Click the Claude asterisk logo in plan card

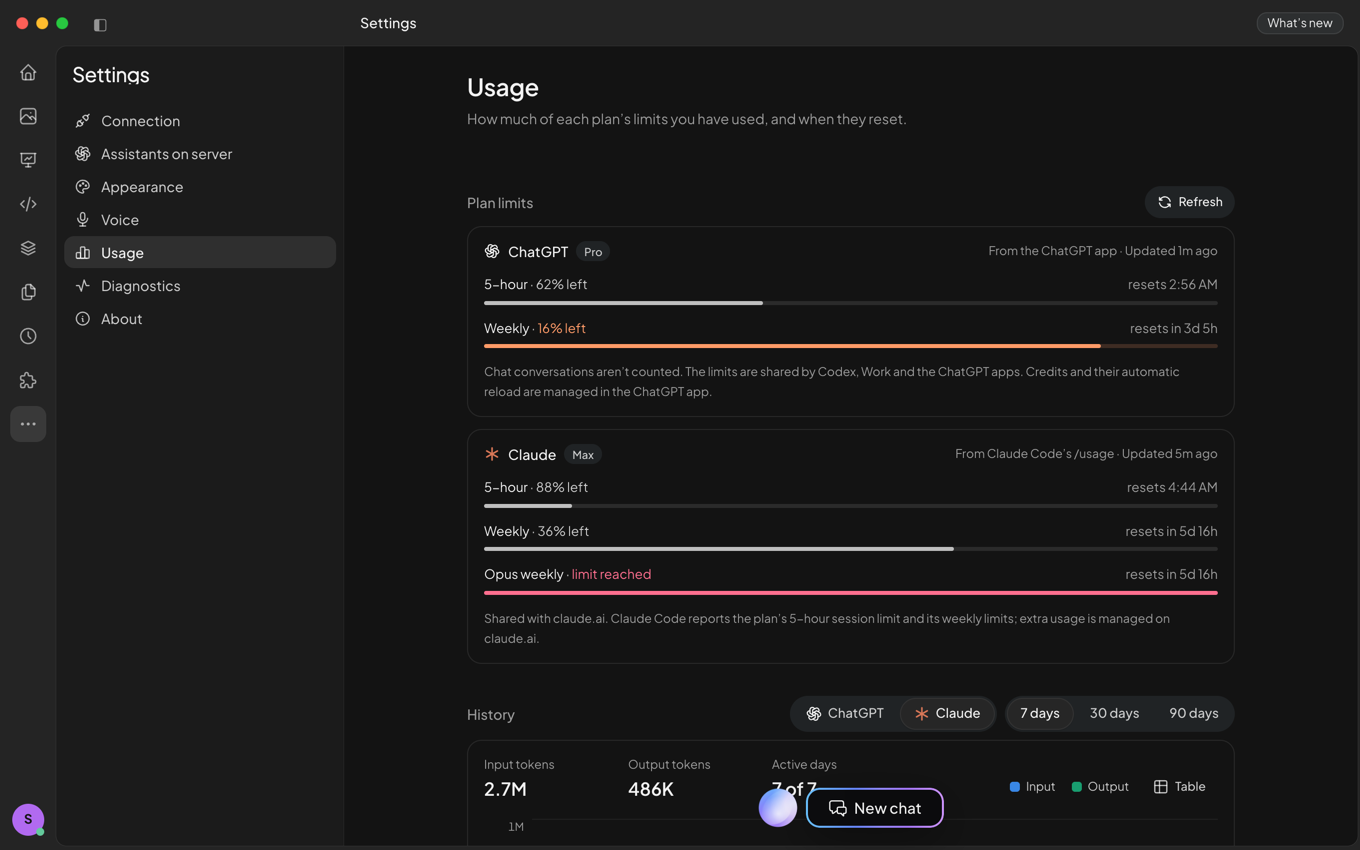pyautogui.click(x=492, y=454)
